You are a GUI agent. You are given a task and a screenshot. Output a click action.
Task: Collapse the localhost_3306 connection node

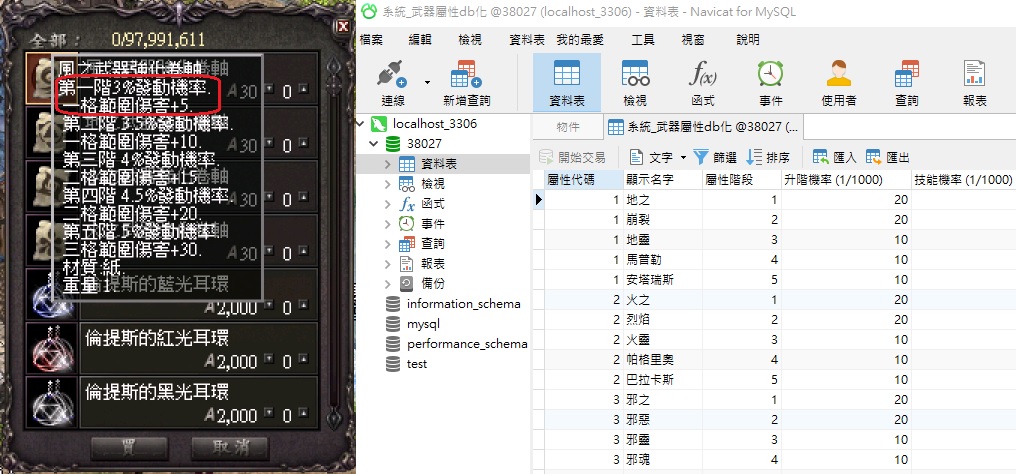click(362, 124)
